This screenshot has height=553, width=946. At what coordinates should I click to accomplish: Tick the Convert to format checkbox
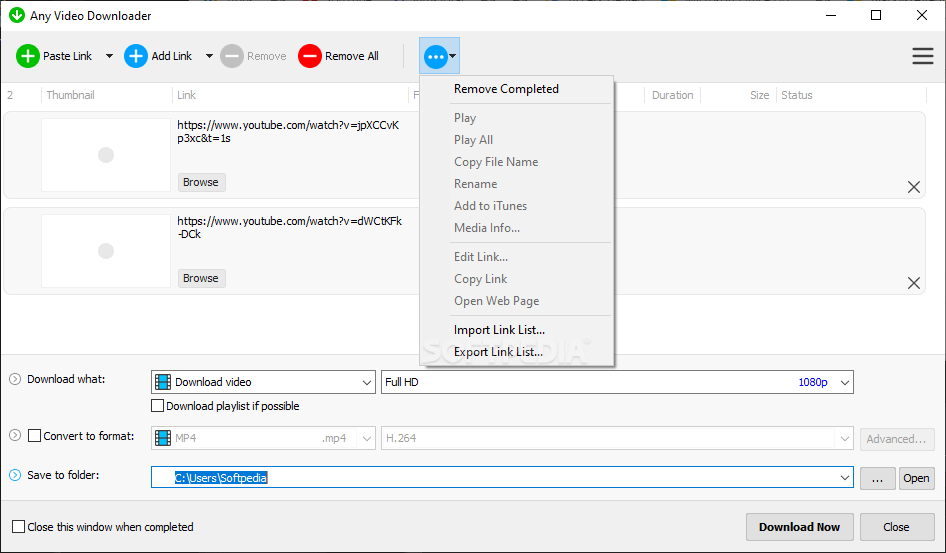[x=35, y=435]
